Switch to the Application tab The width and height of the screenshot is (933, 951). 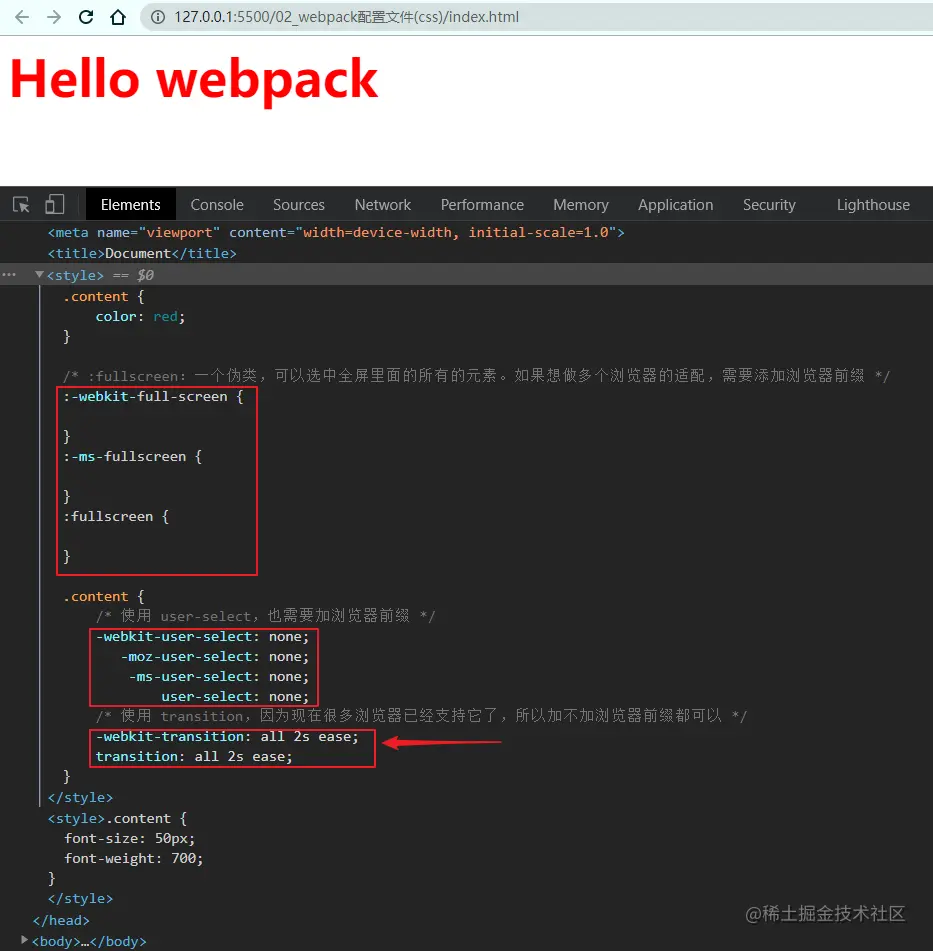point(675,205)
